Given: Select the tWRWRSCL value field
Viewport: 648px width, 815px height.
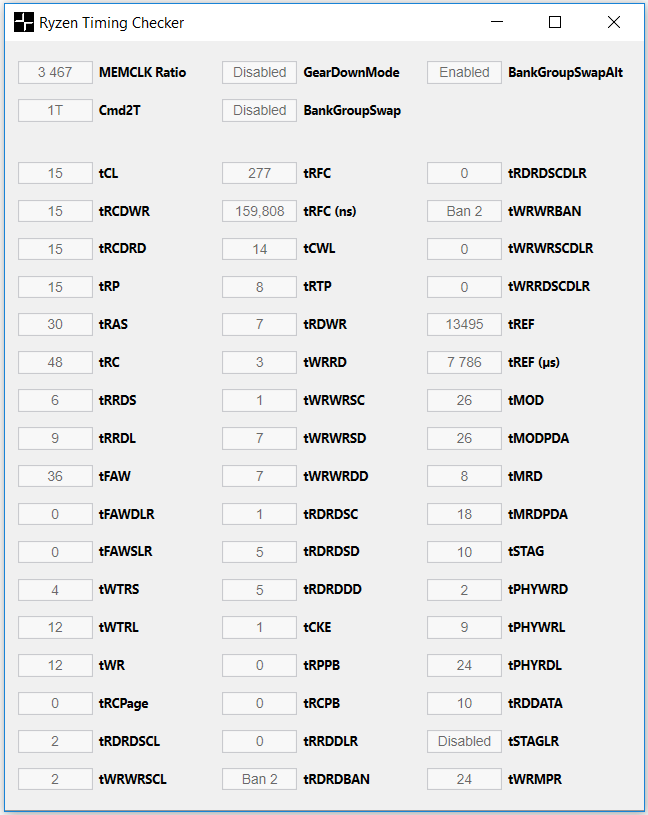Looking at the screenshot, I should (56, 779).
